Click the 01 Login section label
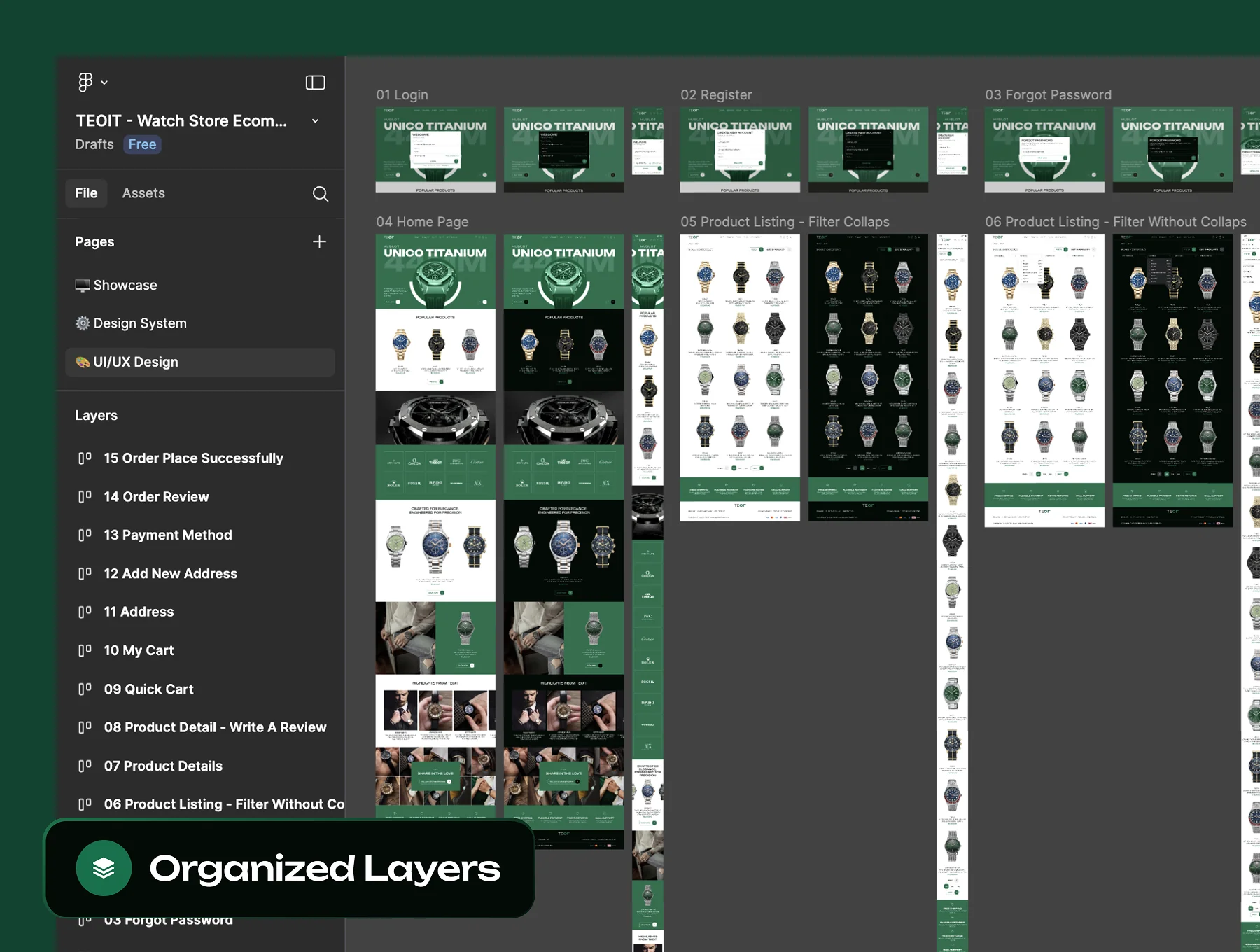 coord(402,95)
